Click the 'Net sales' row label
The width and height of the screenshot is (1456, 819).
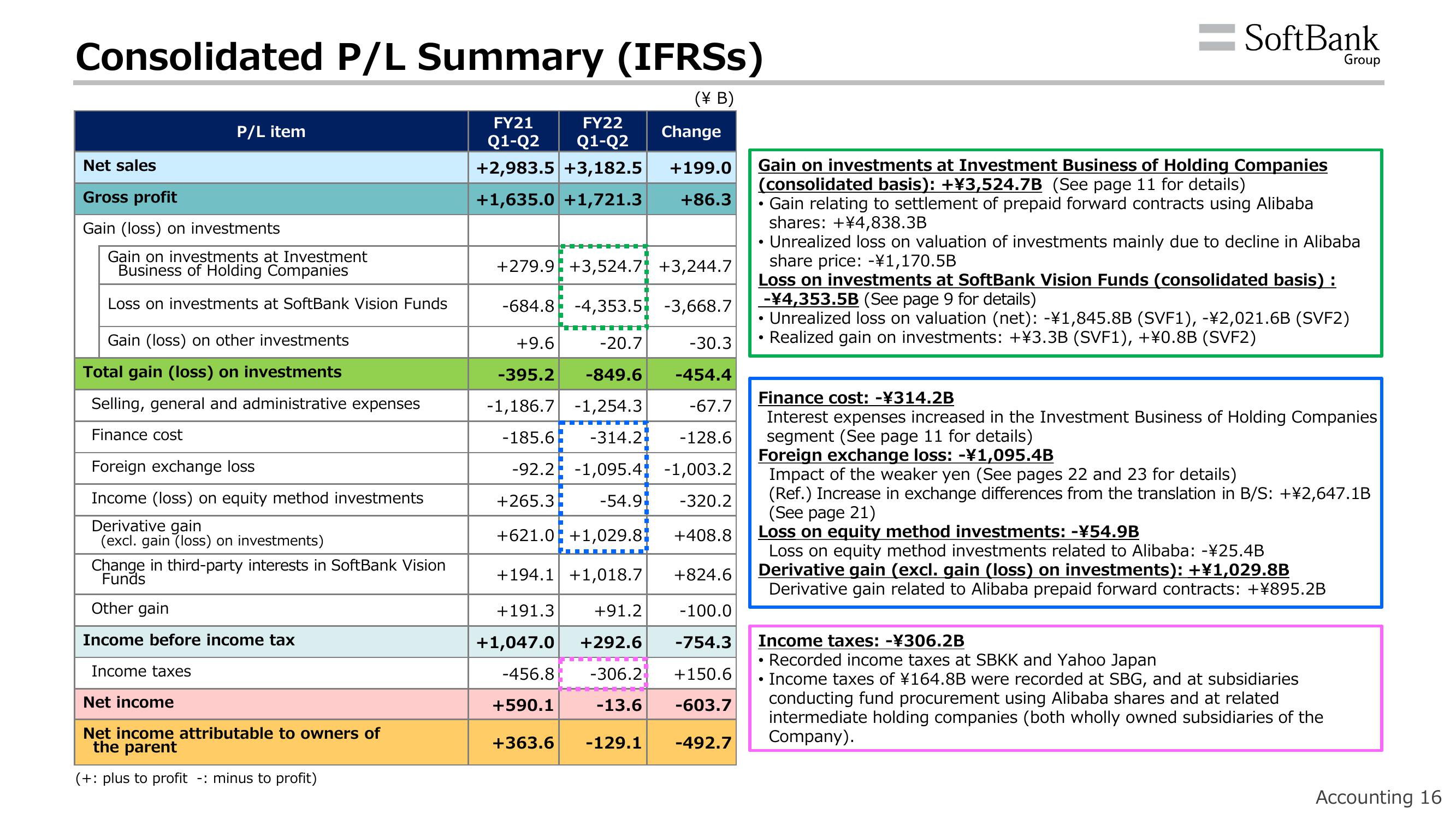point(119,165)
